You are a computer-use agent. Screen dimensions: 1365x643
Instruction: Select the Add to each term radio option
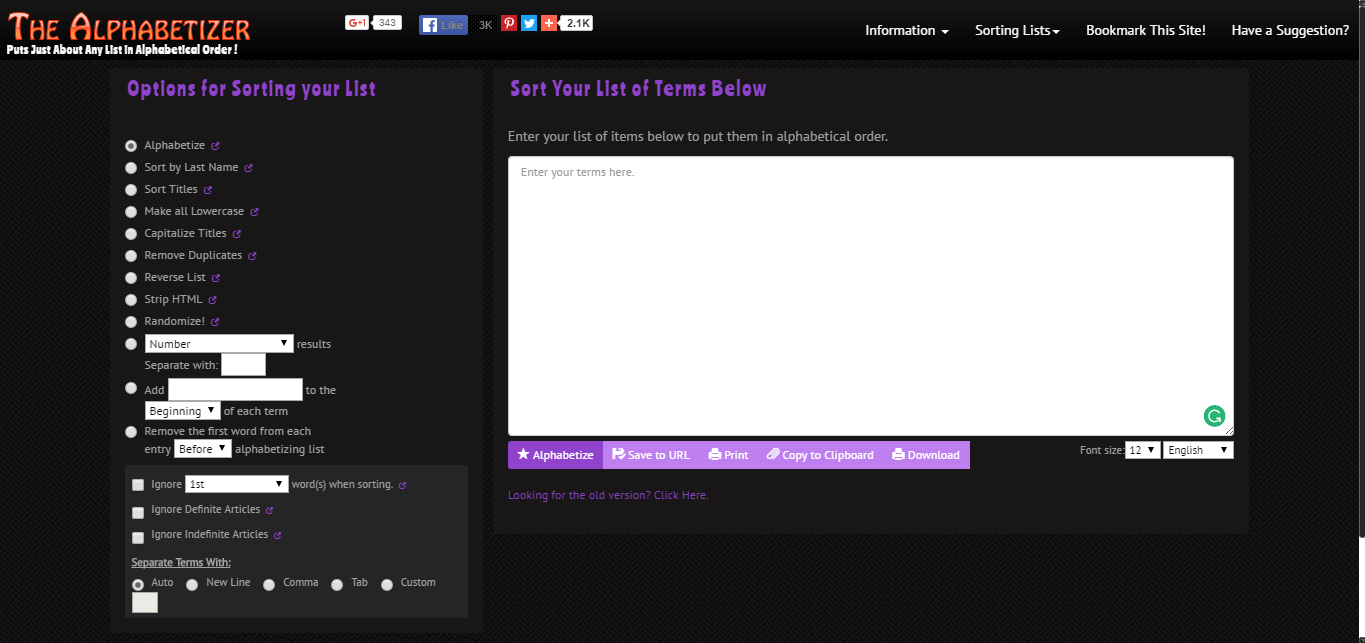click(x=131, y=388)
